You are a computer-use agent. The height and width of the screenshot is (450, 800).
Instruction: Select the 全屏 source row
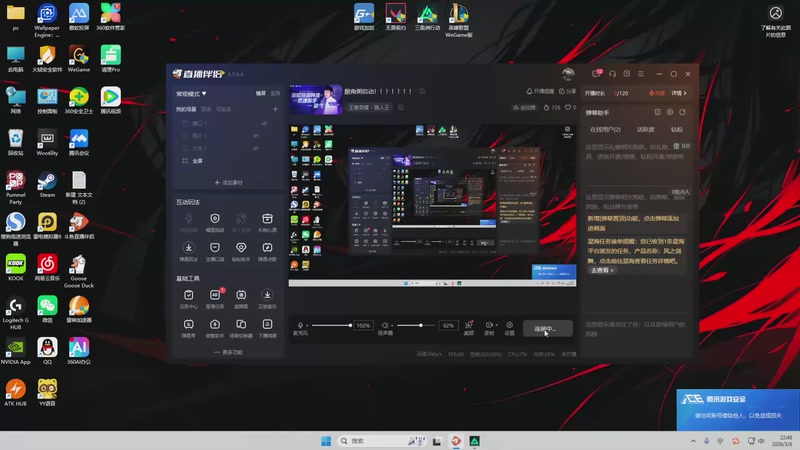pyautogui.click(x=229, y=161)
